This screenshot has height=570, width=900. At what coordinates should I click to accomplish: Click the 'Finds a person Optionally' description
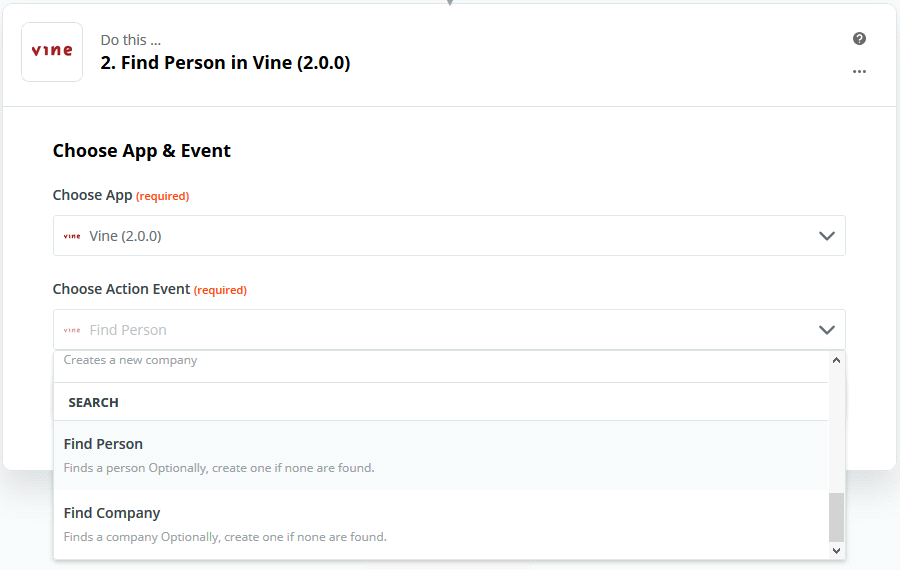point(219,468)
